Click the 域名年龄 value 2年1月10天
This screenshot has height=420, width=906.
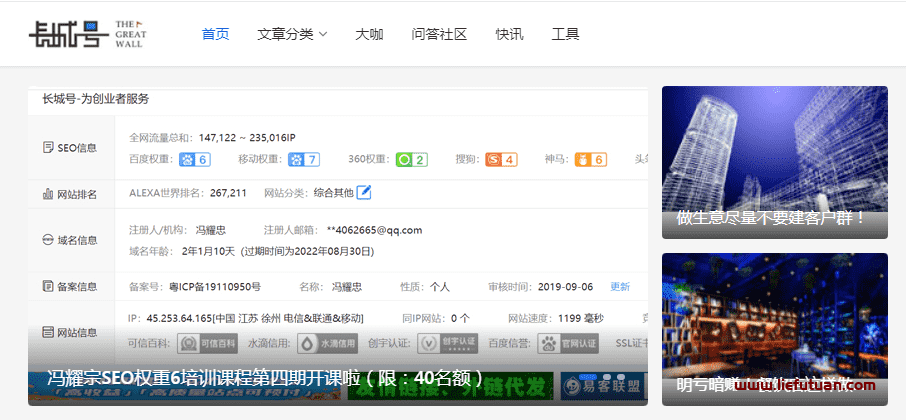pyautogui.click(x=209, y=251)
